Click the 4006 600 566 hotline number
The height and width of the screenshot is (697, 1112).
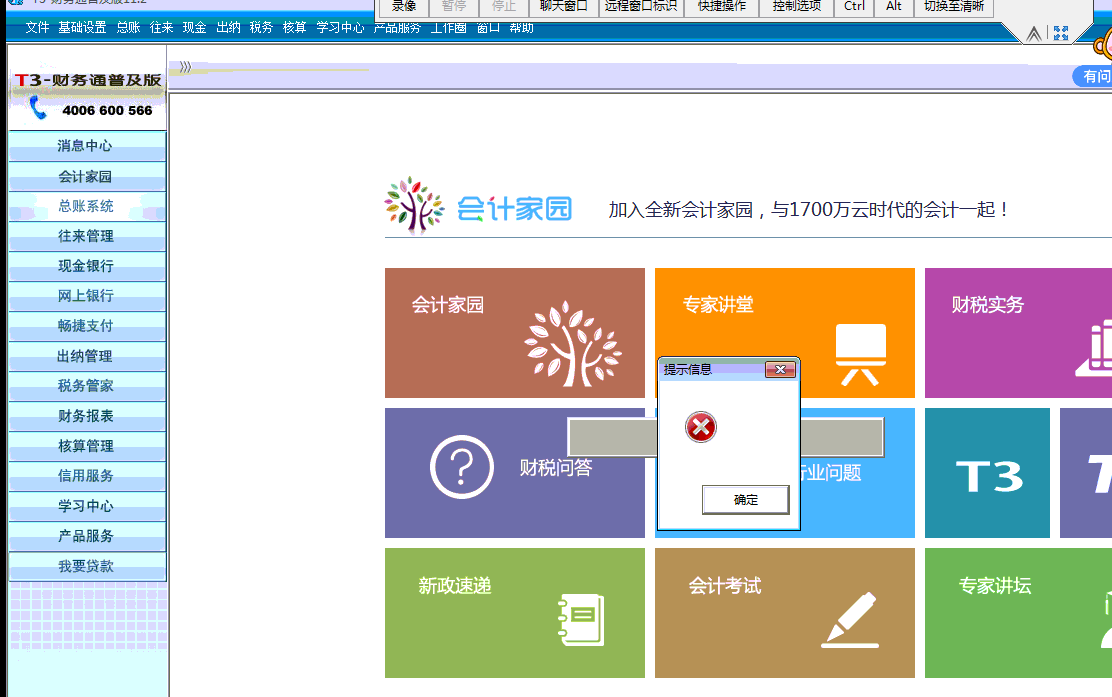tap(107, 111)
